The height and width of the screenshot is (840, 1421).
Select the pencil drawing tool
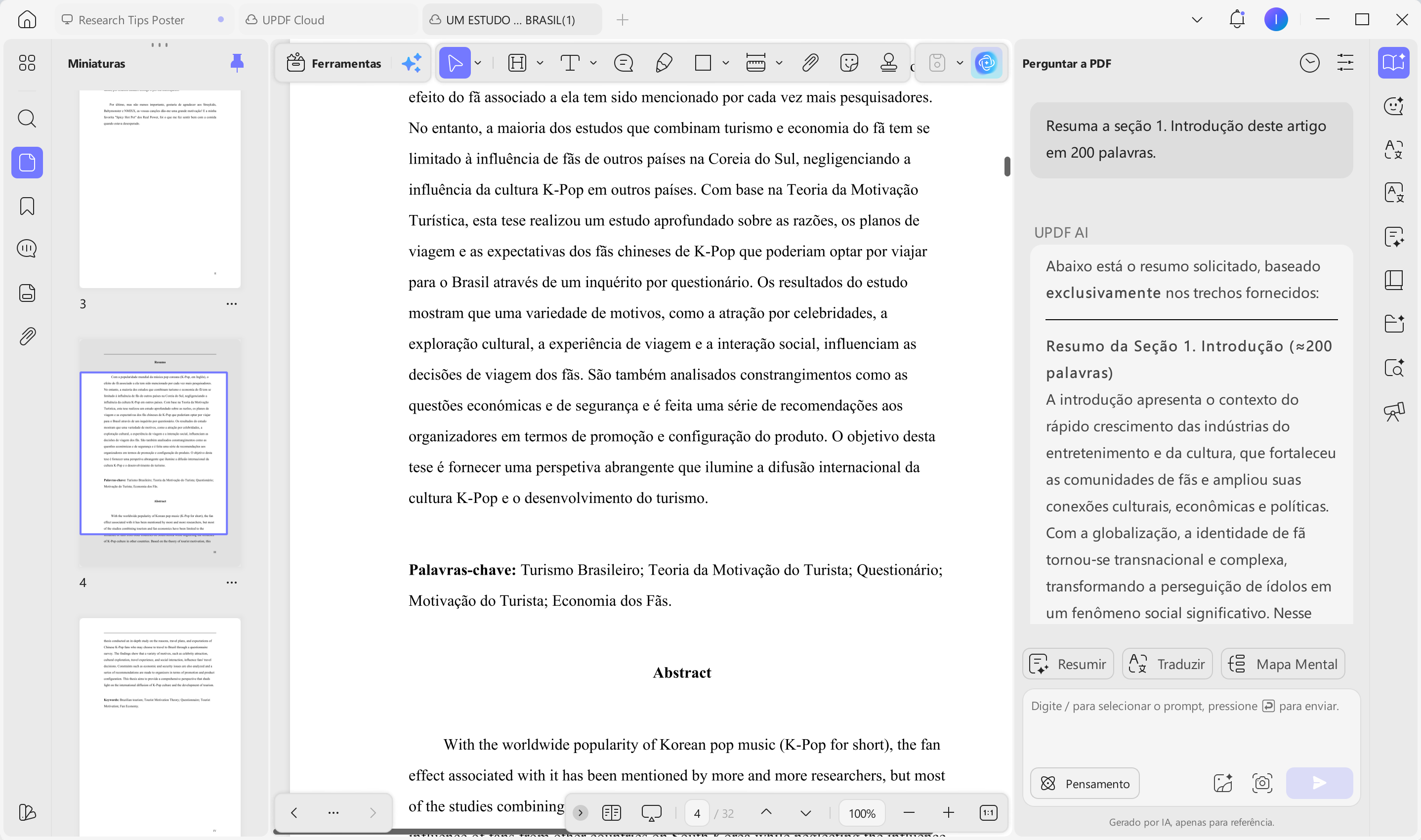pos(663,63)
